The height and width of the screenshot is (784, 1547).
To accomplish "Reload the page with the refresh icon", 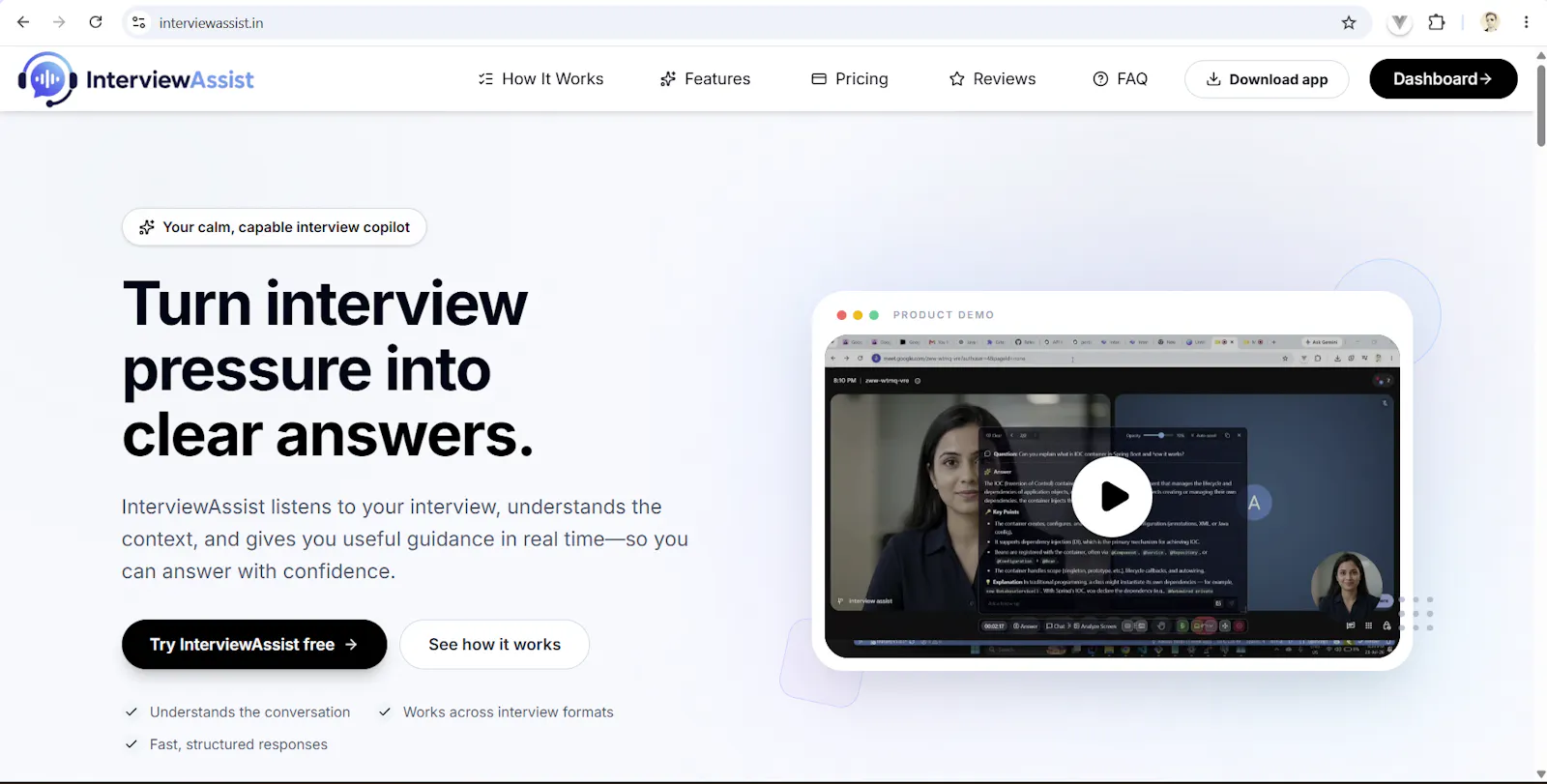I will tap(96, 22).
